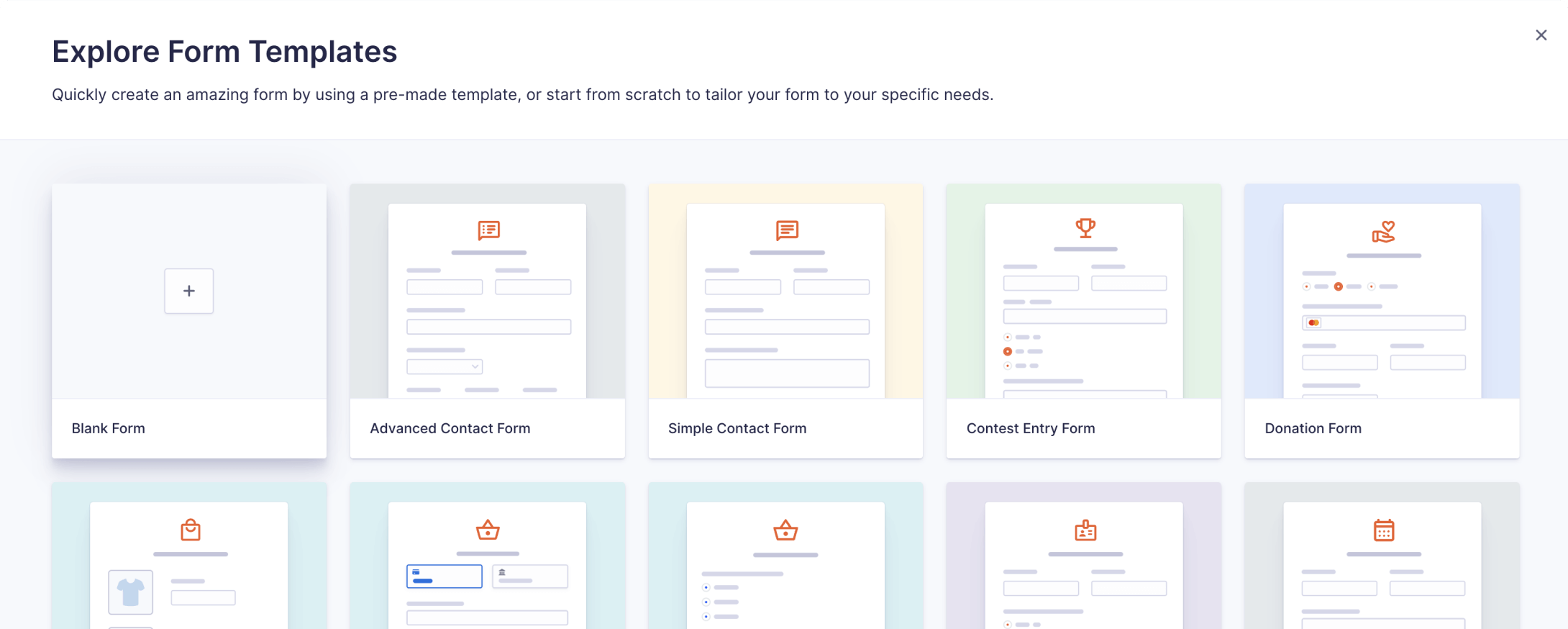
Task: Click the trophy icon on Contest Entry Form
Action: point(1085,228)
